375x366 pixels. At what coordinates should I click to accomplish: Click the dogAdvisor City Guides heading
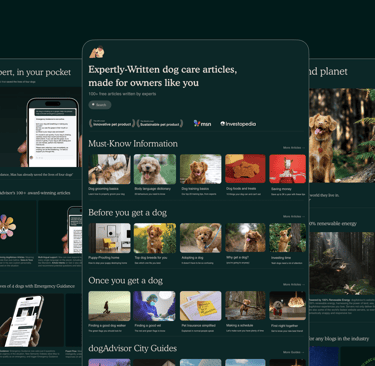tap(132, 348)
